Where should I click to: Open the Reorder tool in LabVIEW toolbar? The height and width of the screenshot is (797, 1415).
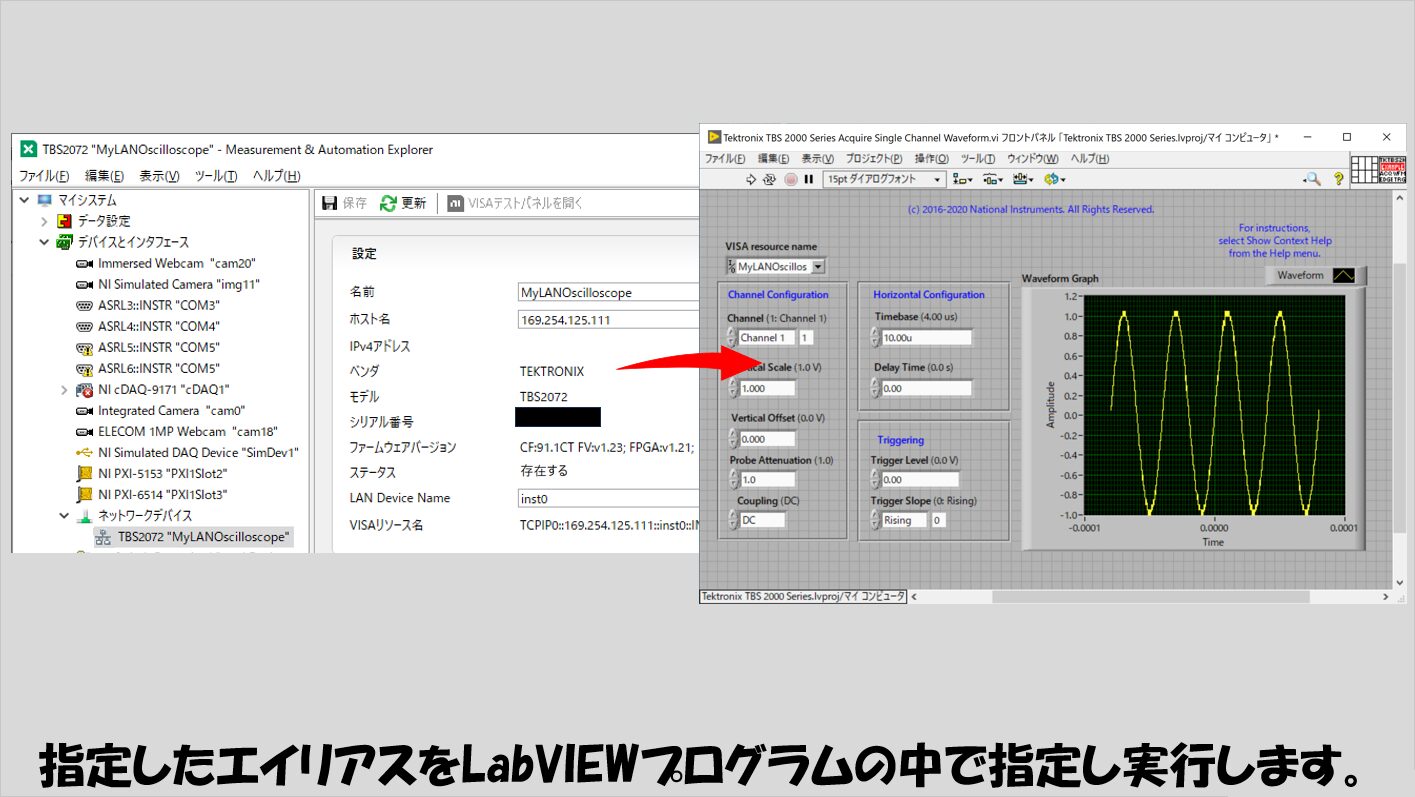click(1054, 179)
